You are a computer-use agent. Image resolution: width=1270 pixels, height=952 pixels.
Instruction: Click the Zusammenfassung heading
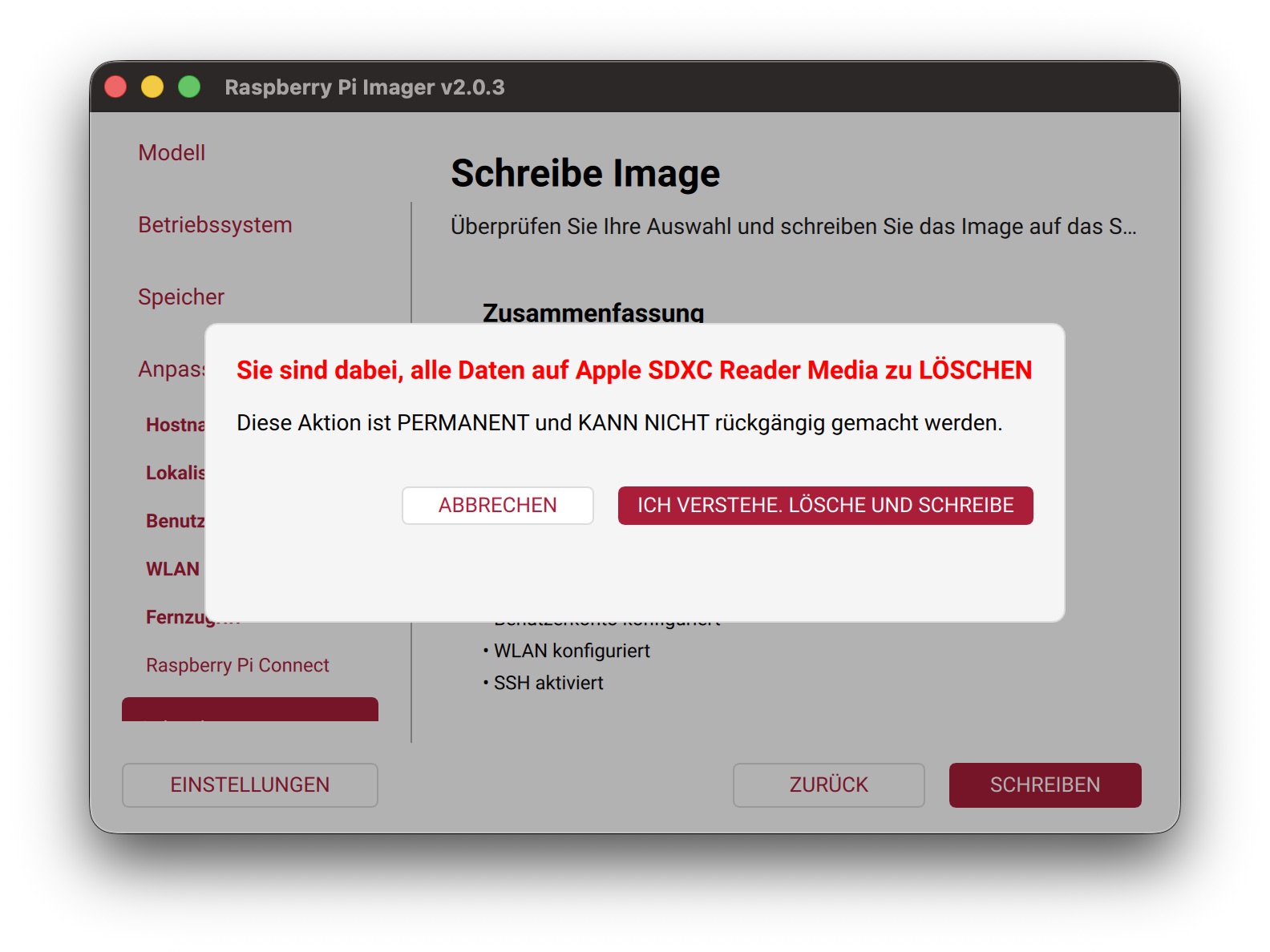tap(593, 312)
